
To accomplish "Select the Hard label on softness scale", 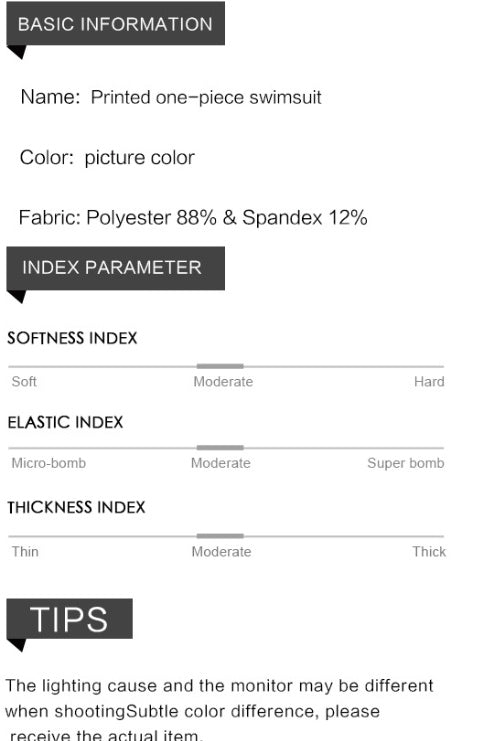I will [429, 381].
